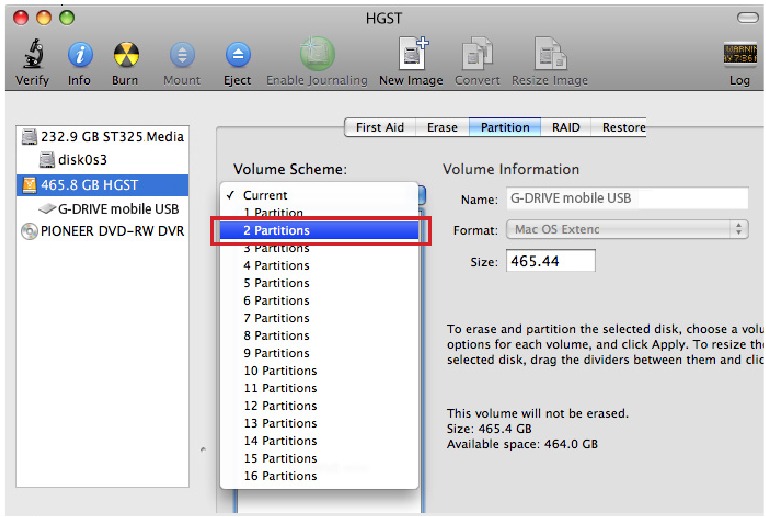The height and width of the screenshot is (517, 766).
Task: Click the PIONEER DVD-RW disc icon
Action: (29, 231)
